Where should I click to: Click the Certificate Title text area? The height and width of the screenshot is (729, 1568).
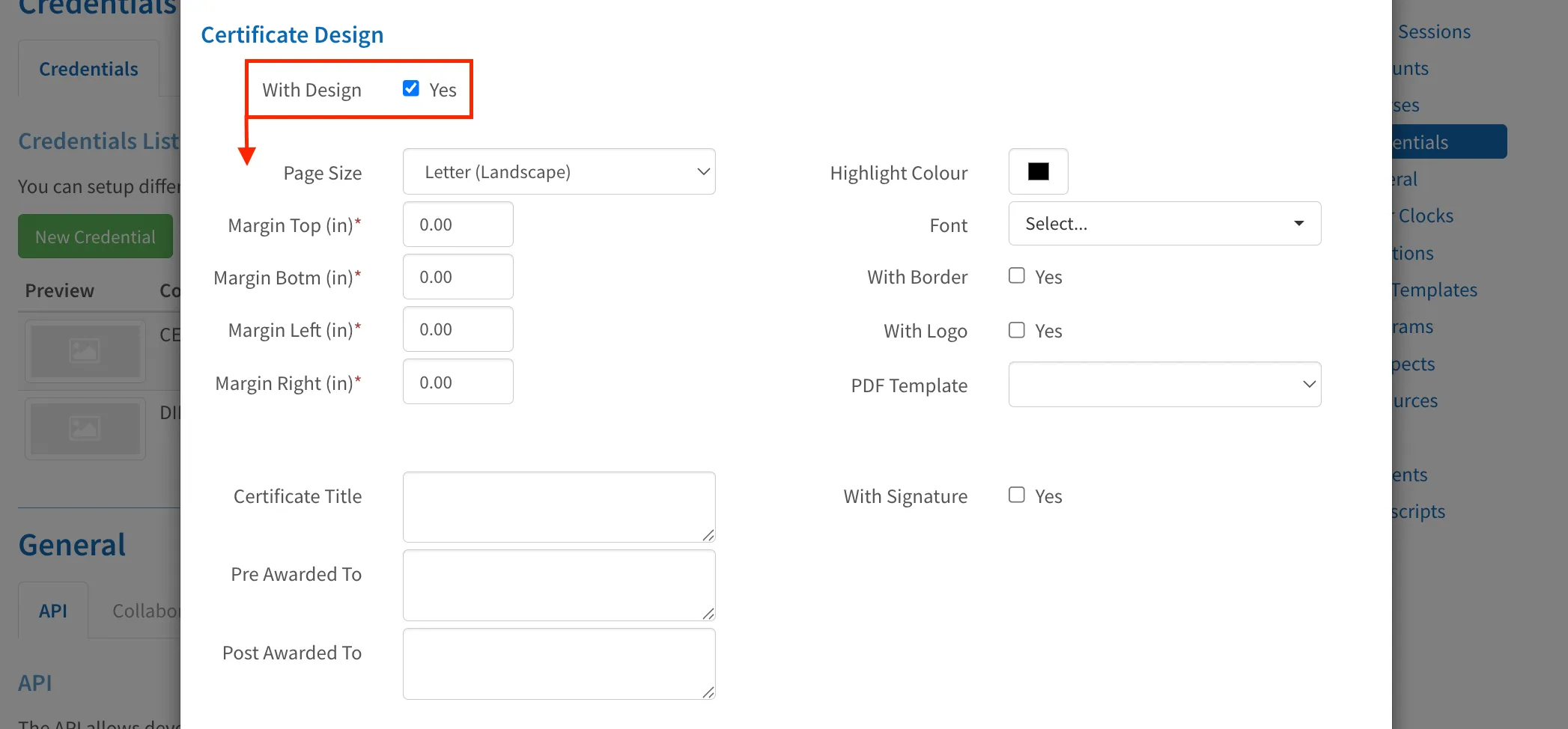tap(559, 507)
